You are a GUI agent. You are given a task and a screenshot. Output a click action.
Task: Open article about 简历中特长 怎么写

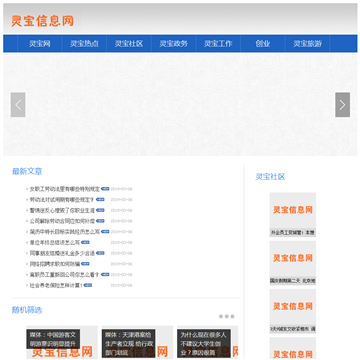click(x=65, y=232)
